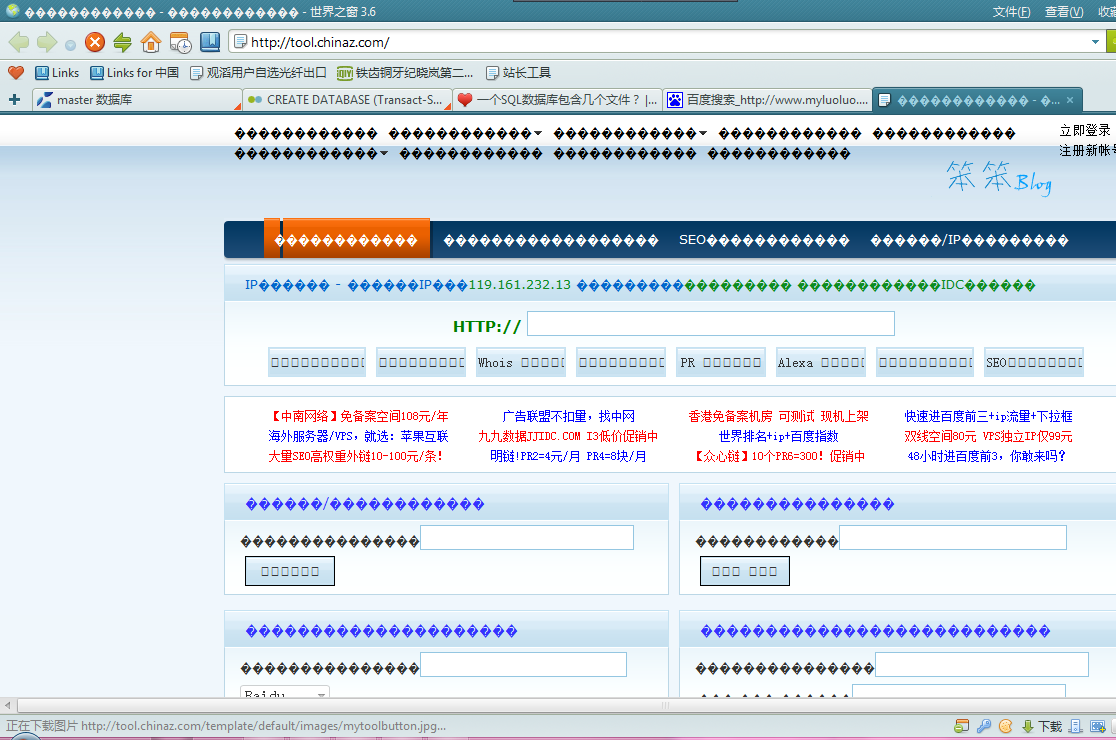Viewport: 1116px width, 740px height.
Task: Open the 下载 download manager in status bar
Action: pos(1042,726)
